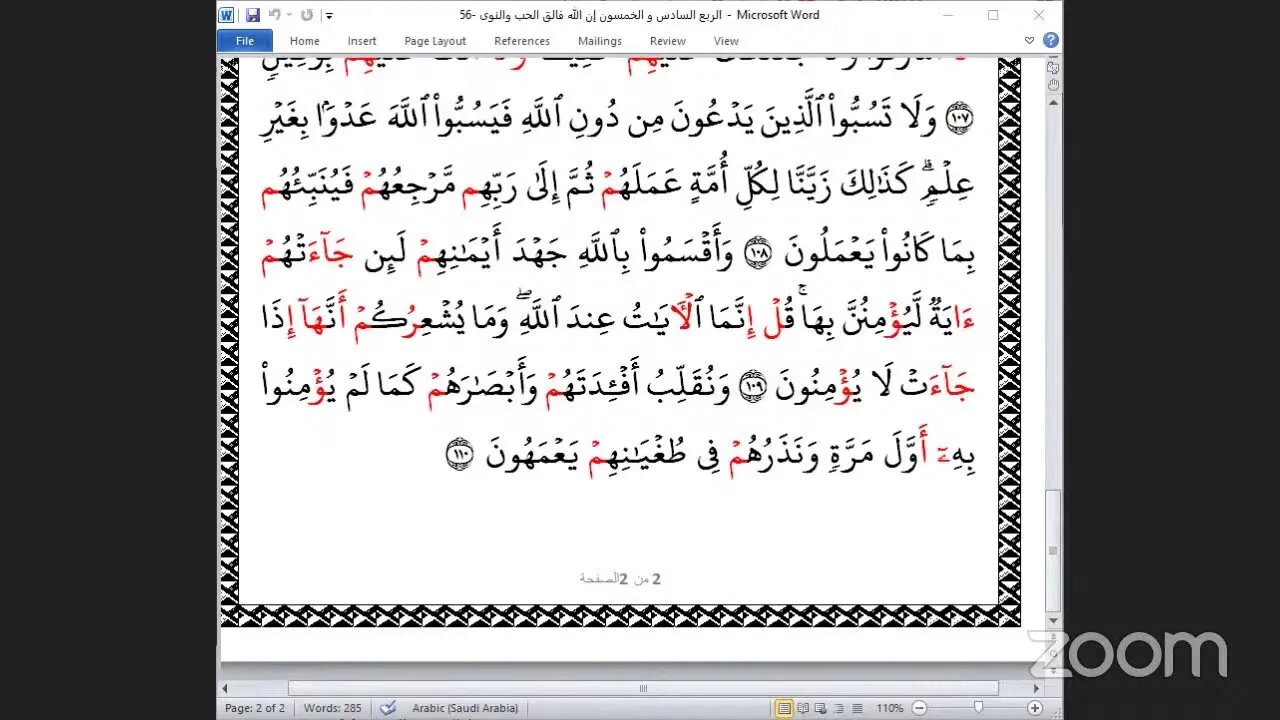Click the 'Page: 2 of 2' status indicator
This screenshot has height=720, width=1280.
(x=255, y=708)
